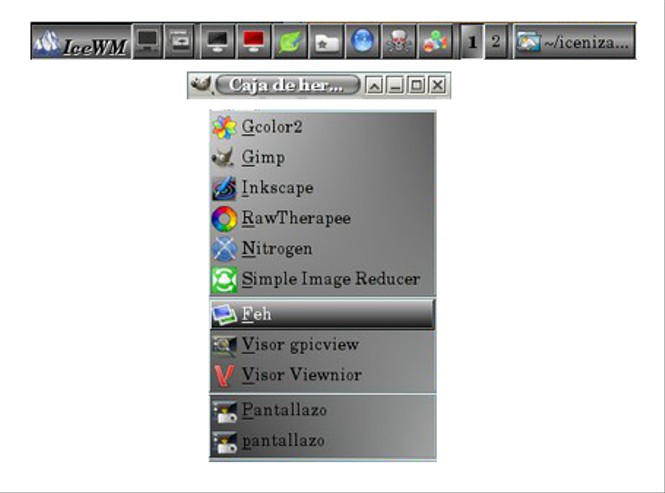This screenshot has height=493, width=665.
Task: Start Nitrogen from the menu
Action: pyautogui.click(x=323, y=249)
